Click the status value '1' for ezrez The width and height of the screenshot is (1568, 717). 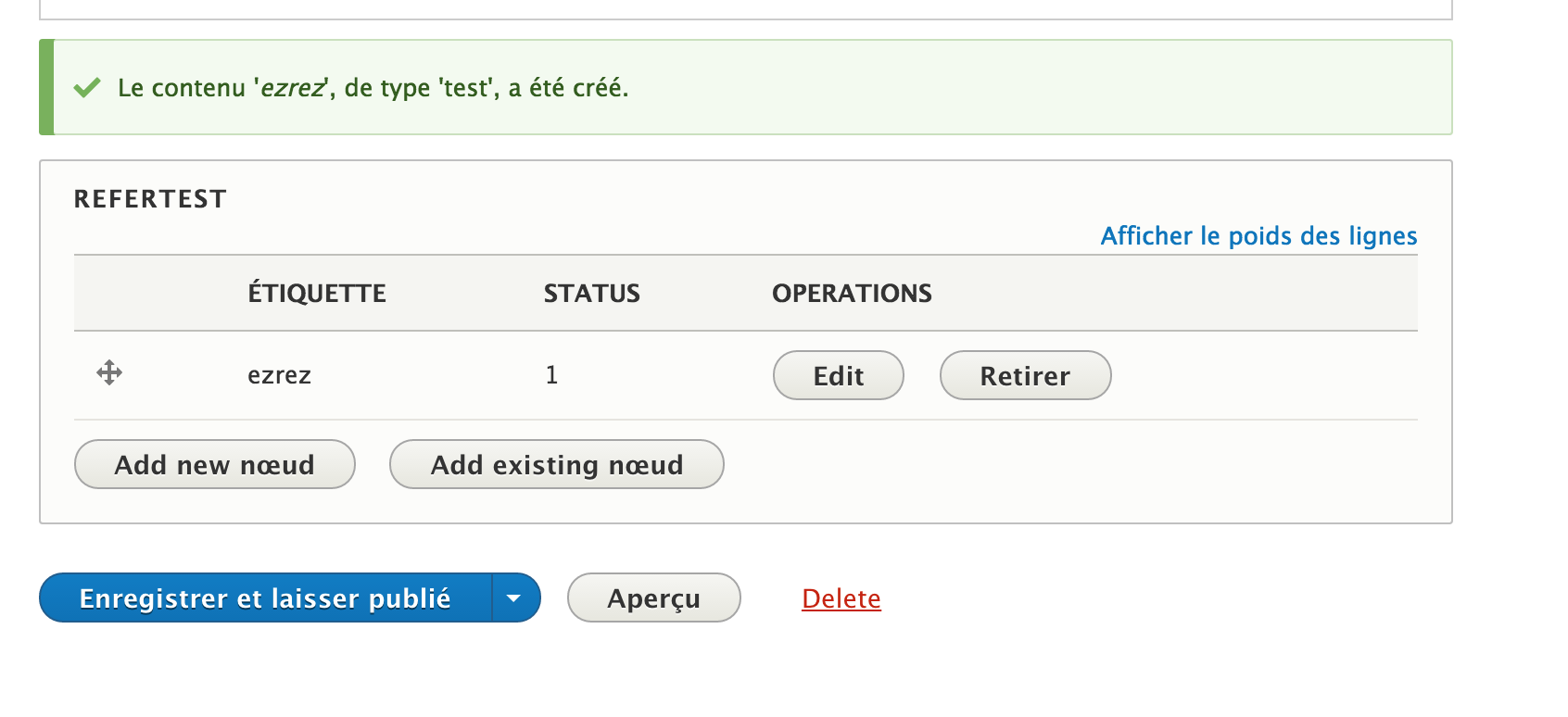point(551,374)
